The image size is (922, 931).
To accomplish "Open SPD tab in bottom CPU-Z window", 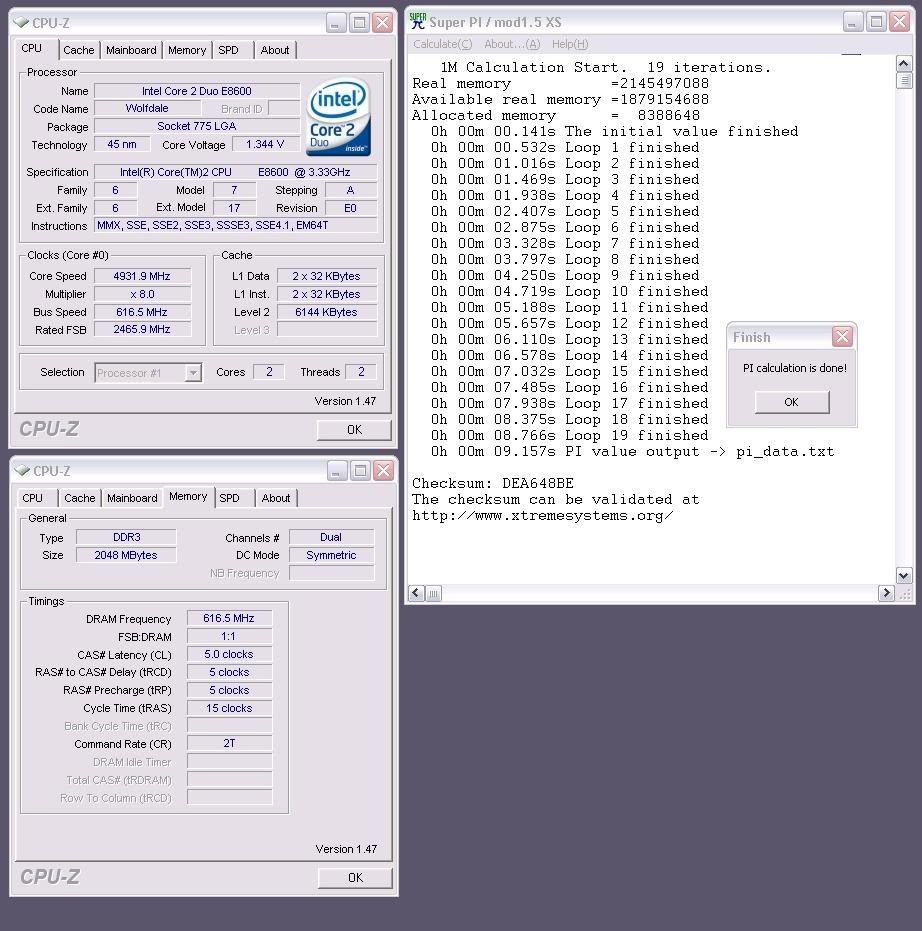I will (230, 498).
